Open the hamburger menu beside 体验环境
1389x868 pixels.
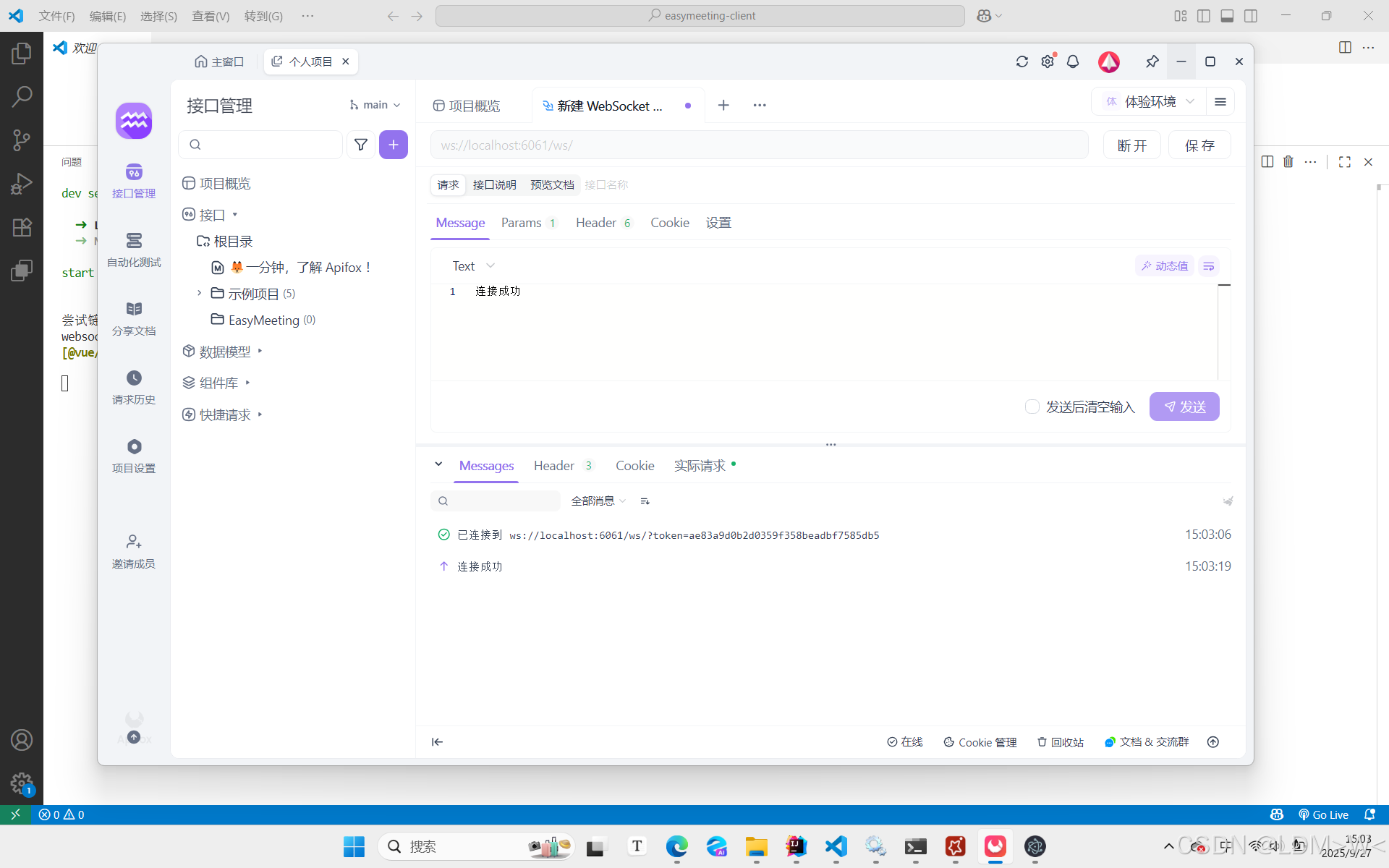coord(1220,102)
